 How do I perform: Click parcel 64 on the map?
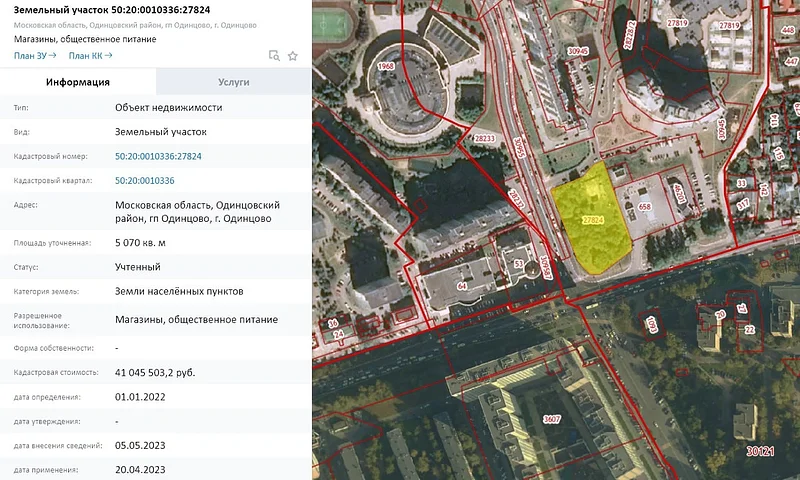tap(462, 287)
